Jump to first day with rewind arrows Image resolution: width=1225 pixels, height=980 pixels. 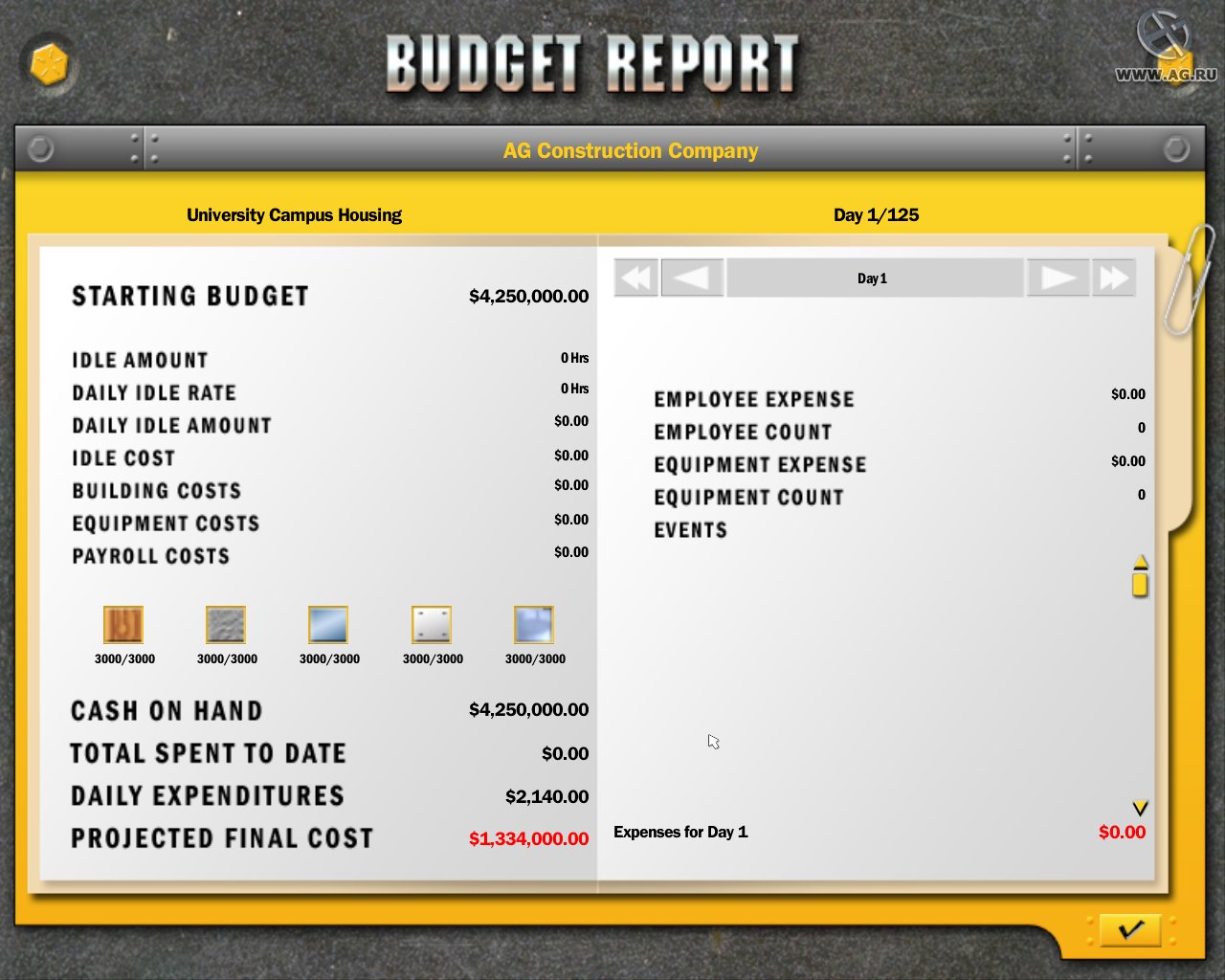(x=635, y=278)
